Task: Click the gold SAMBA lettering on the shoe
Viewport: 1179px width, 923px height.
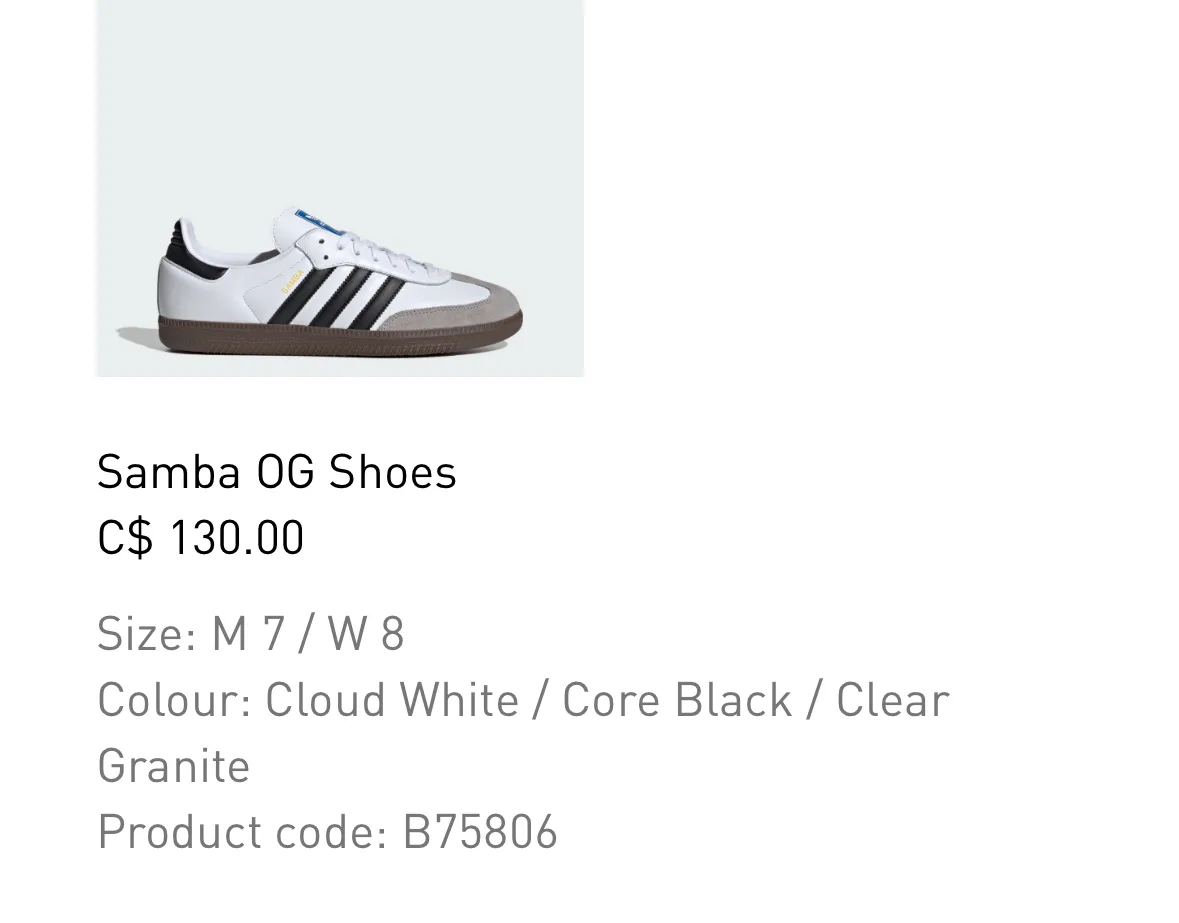Action: pyautogui.click(x=292, y=281)
